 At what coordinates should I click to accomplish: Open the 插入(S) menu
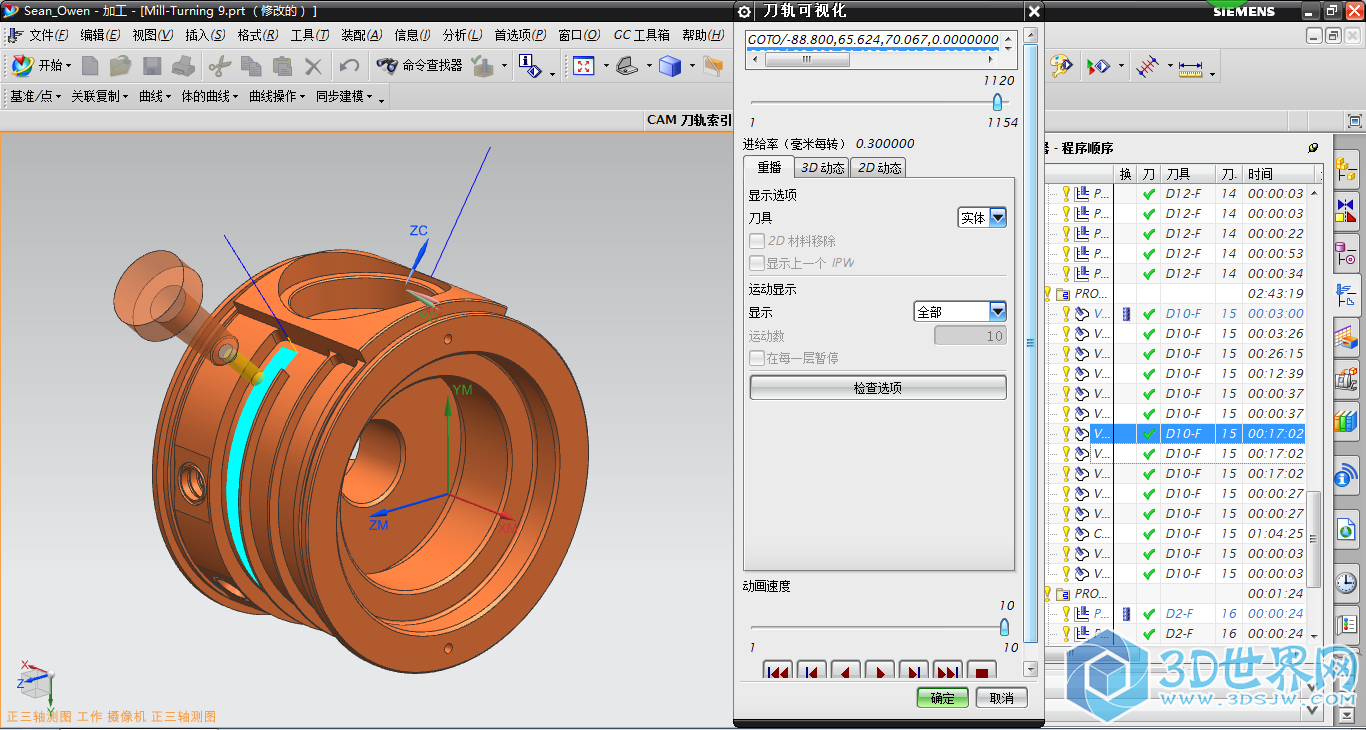tap(205, 35)
